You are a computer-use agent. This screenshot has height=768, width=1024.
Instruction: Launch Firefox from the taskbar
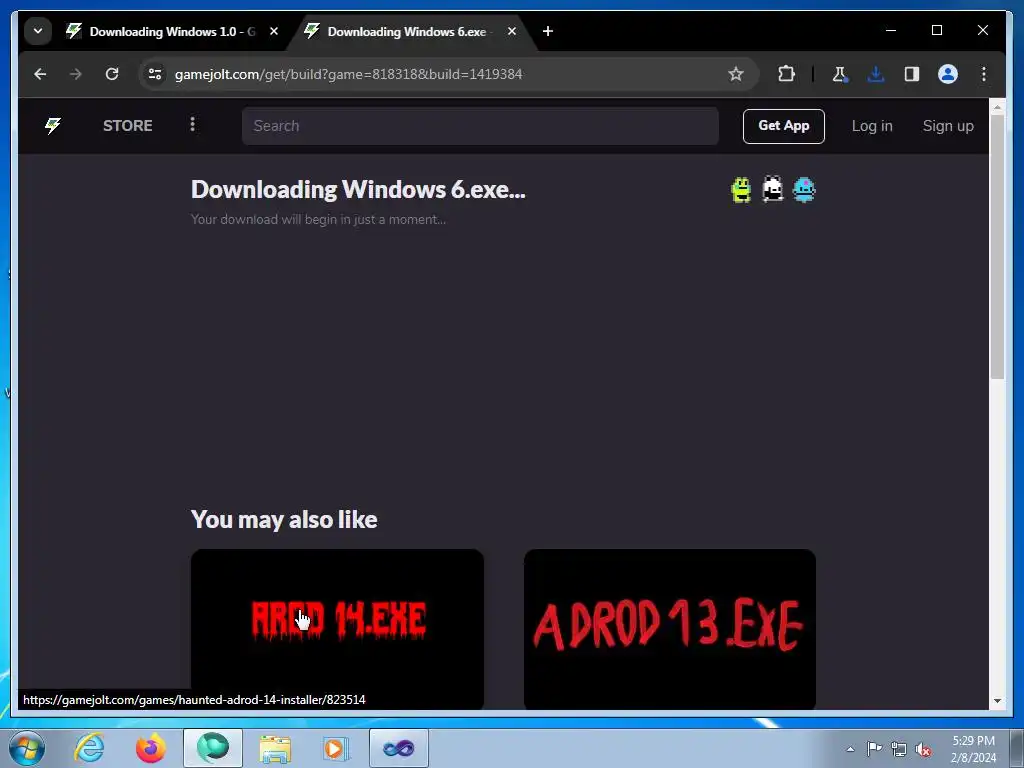[x=151, y=748]
